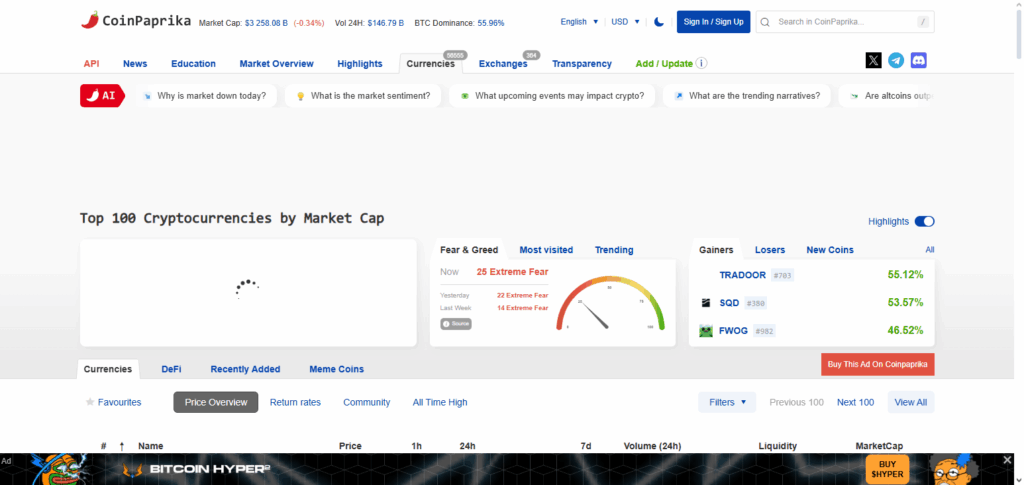Click the X (Twitter) social icon

click(x=874, y=61)
